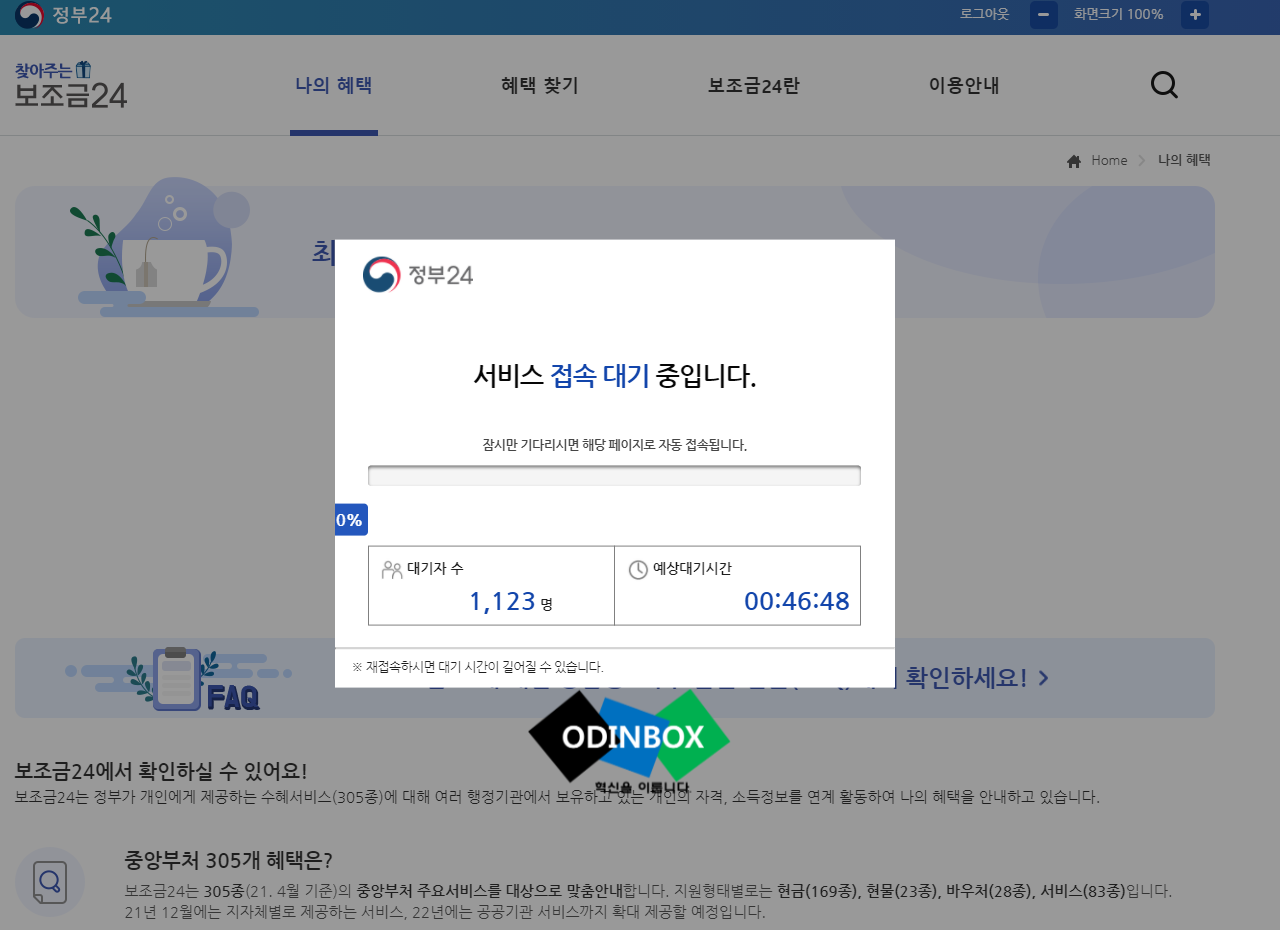Click the 화면크기 100% label

pos(1118,15)
